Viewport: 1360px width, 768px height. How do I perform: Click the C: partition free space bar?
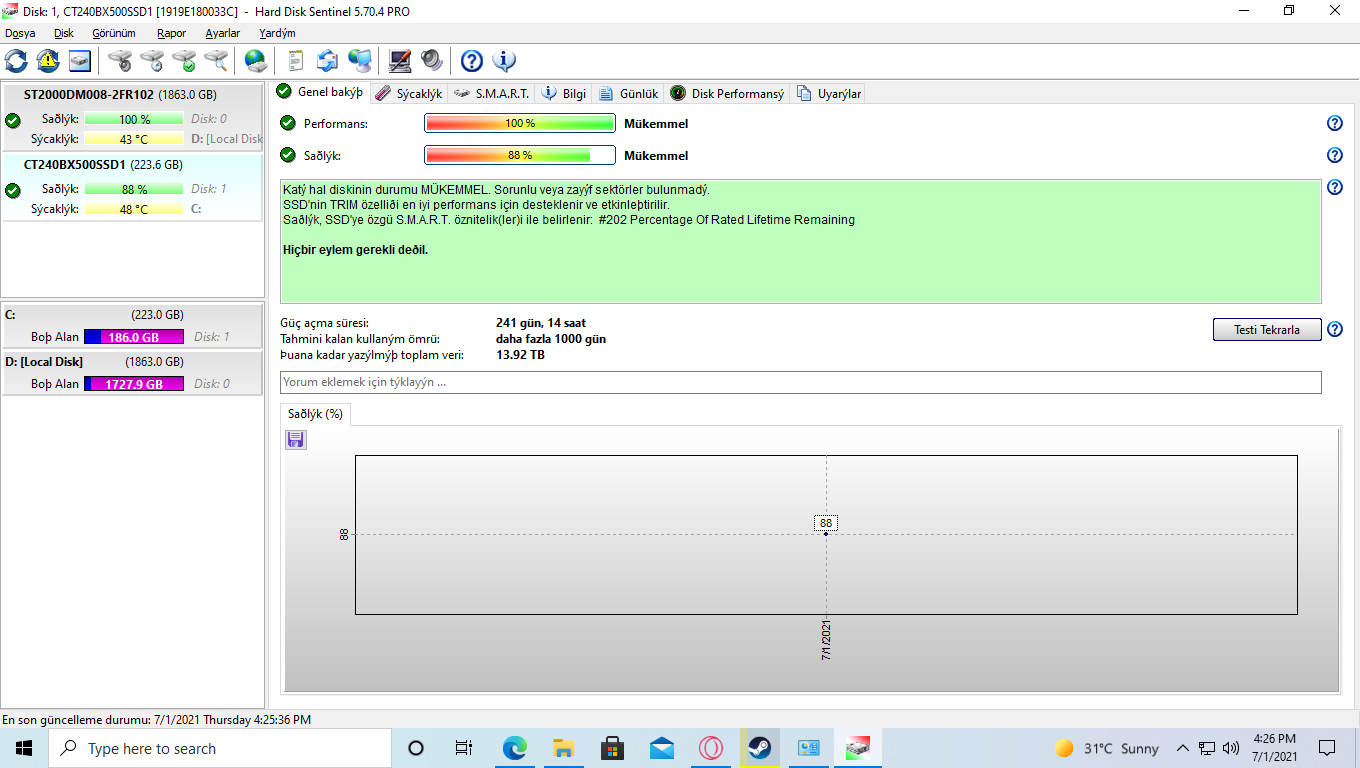pyautogui.click(x=134, y=337)
